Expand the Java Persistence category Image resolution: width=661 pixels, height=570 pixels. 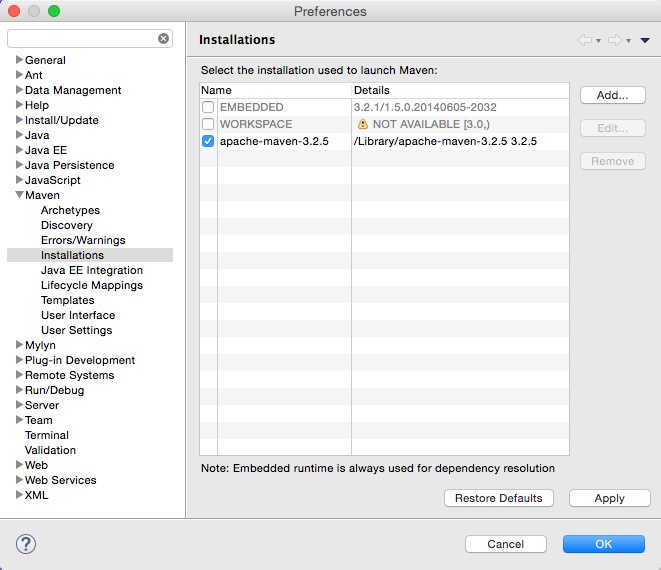[x=19, y=164]
